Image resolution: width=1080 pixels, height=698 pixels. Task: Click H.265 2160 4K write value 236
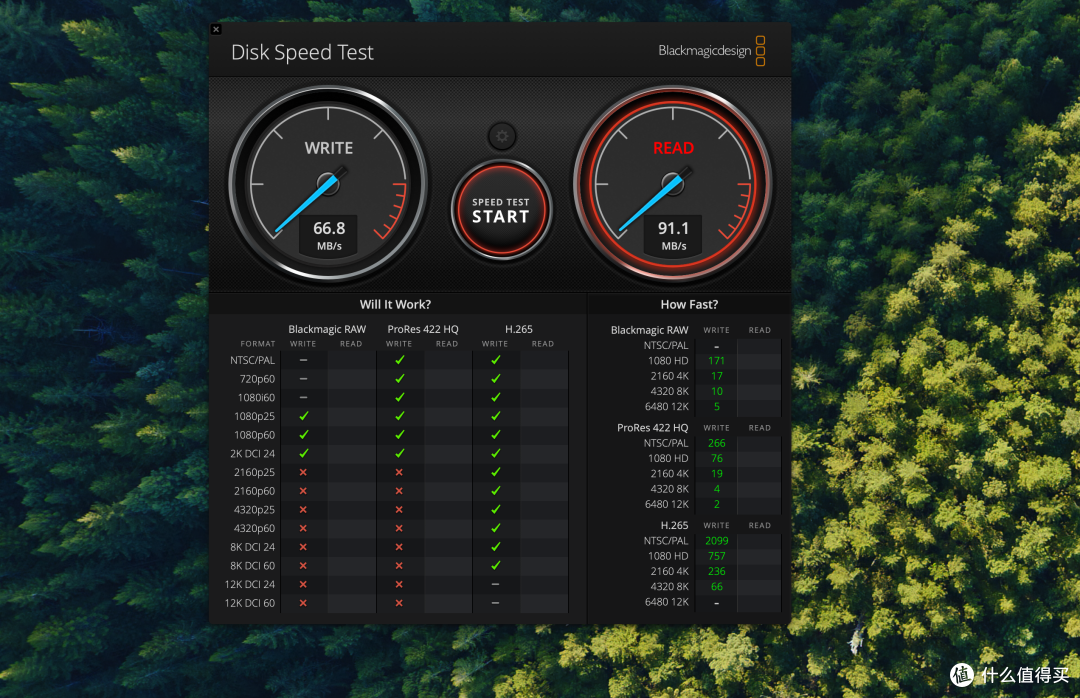tap(716, 571)
